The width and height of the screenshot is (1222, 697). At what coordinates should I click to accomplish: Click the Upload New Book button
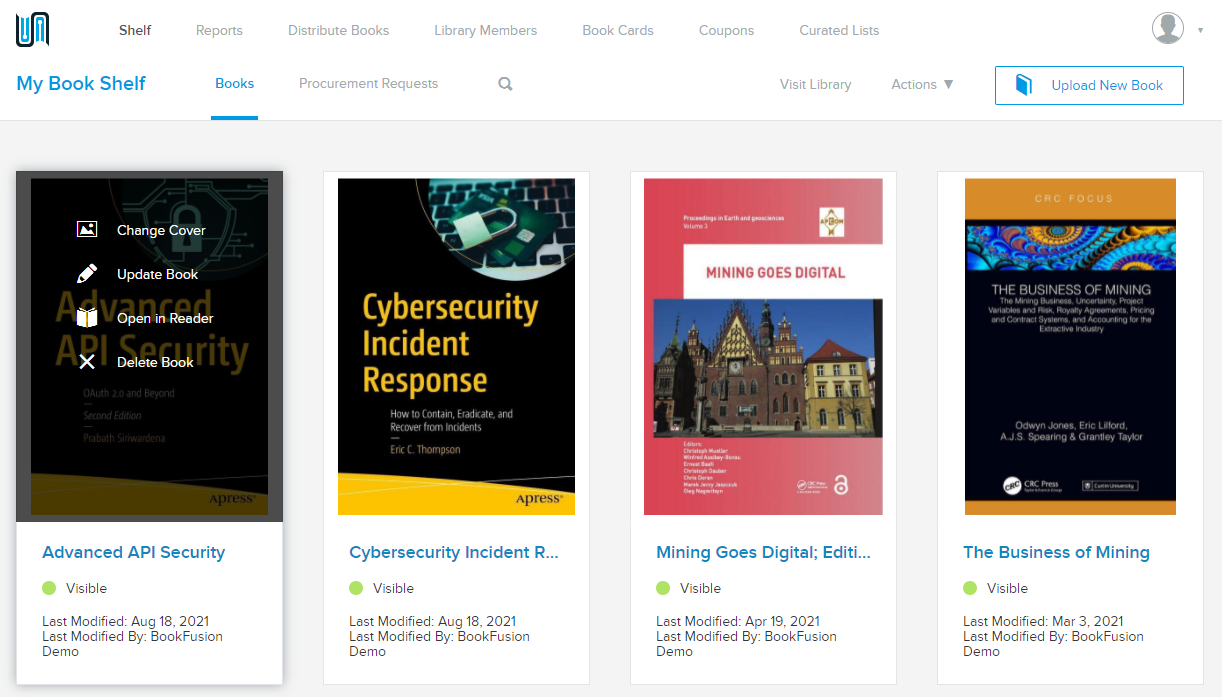click(1089, 85)
